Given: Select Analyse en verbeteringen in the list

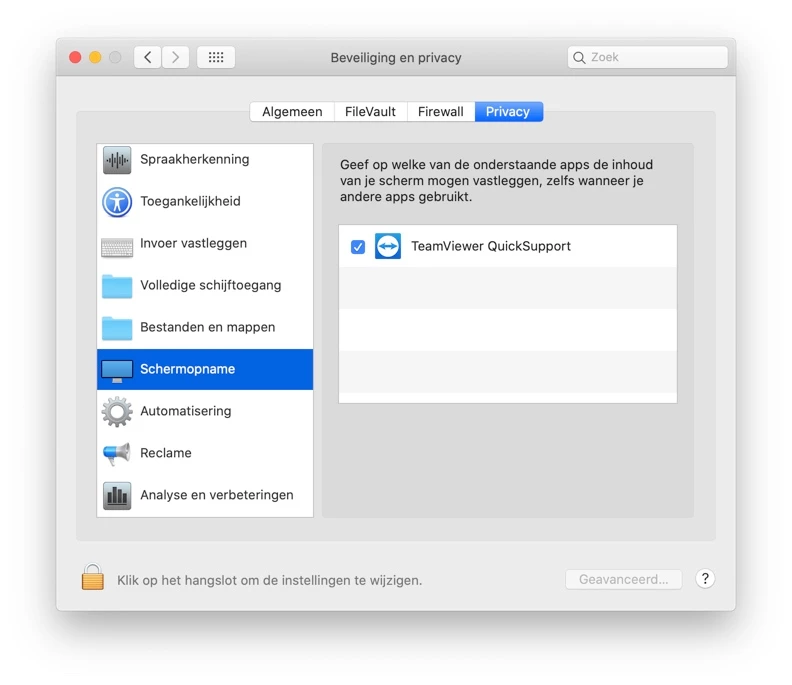Looking at the screenshot, I should tap(205, 495).
